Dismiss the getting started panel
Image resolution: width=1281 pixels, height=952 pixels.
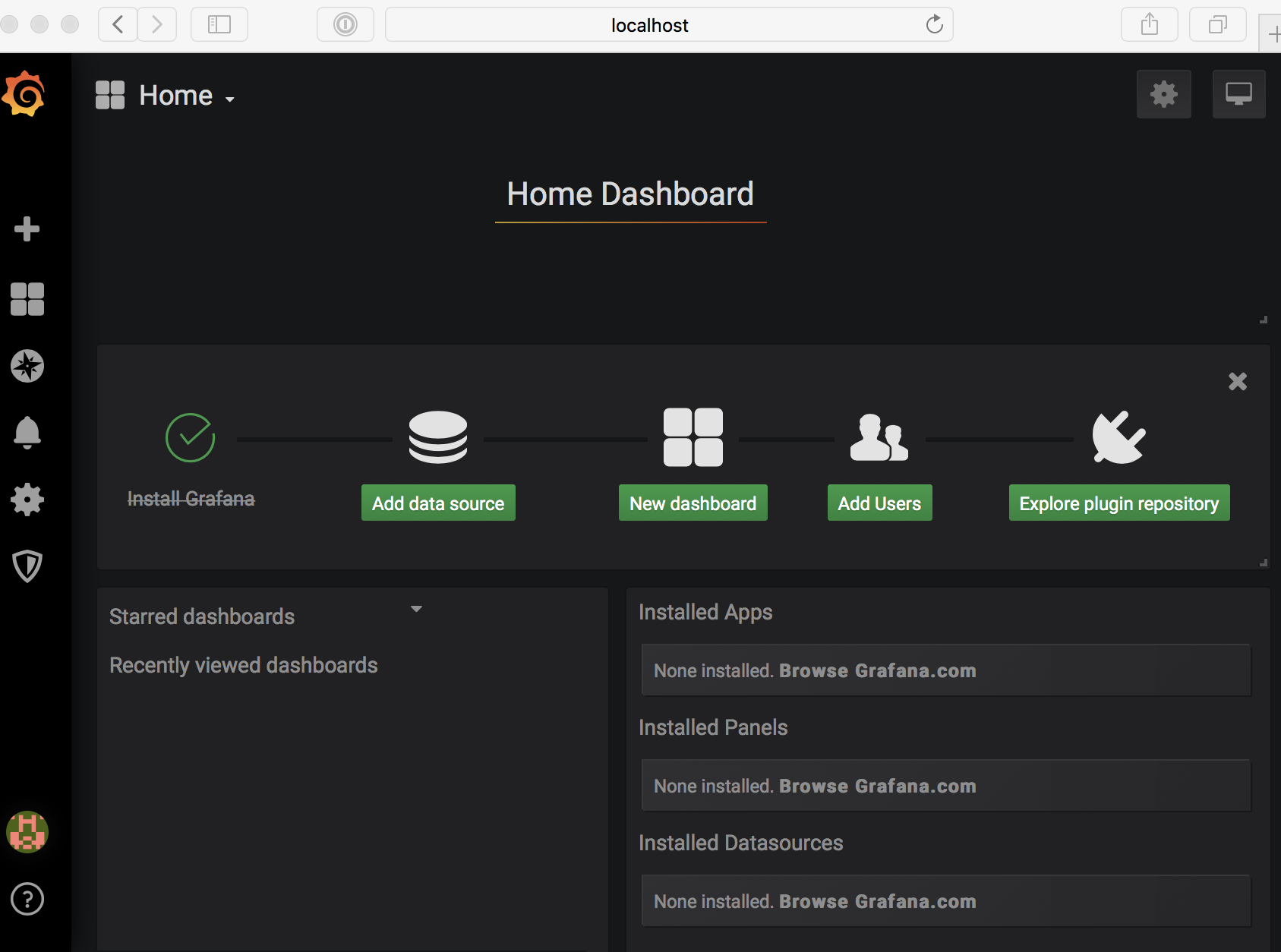point(1238,381)
